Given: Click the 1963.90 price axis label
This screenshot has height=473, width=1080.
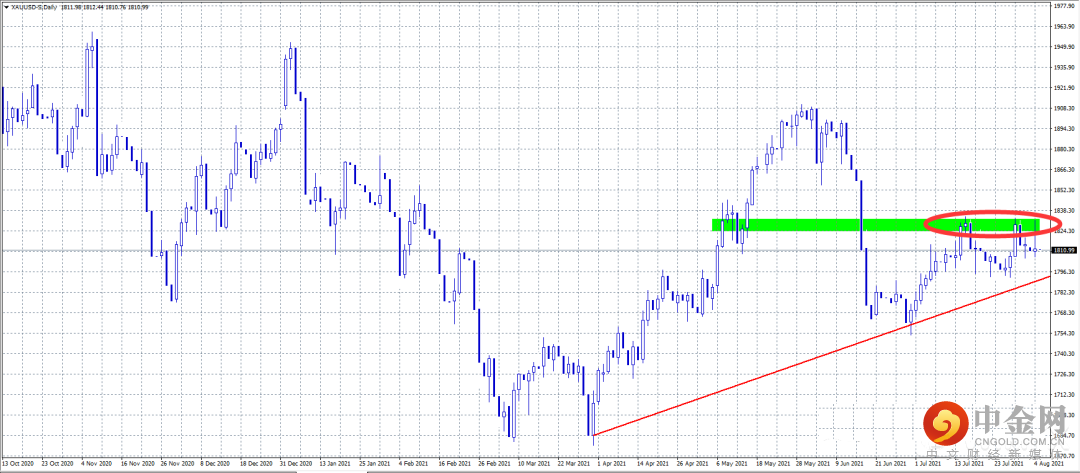Looking at the screenshot, I should [1065, 26].
